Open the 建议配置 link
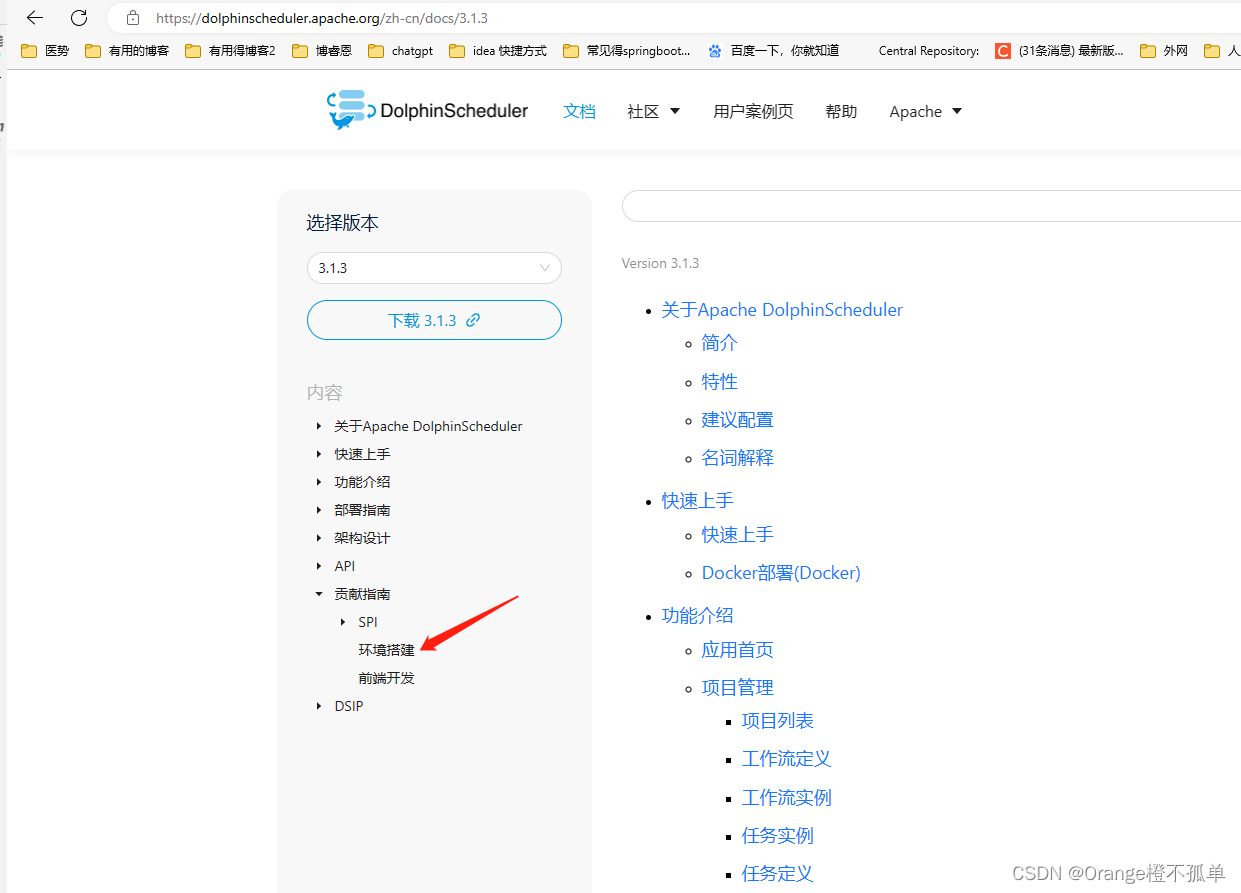 coord(737,420)
